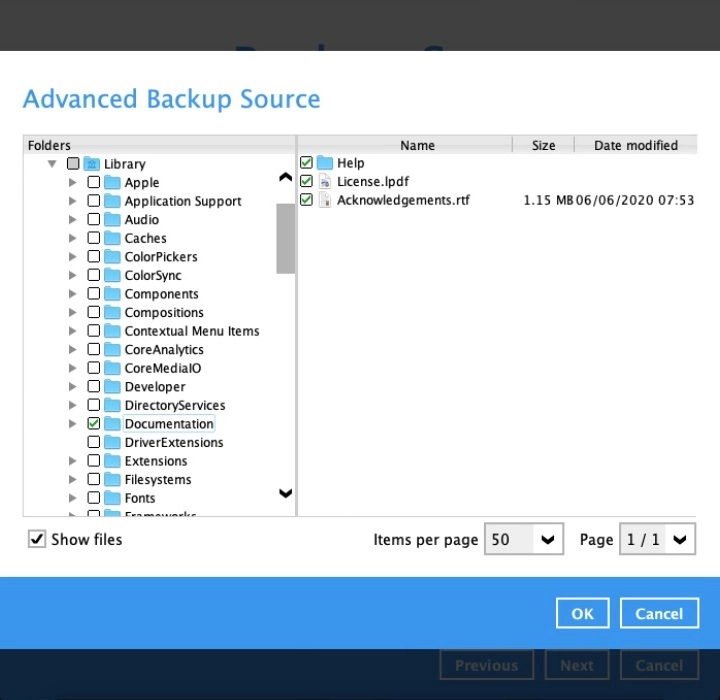
Task: Expand the Fonts folder node
Action: (73, 498)
